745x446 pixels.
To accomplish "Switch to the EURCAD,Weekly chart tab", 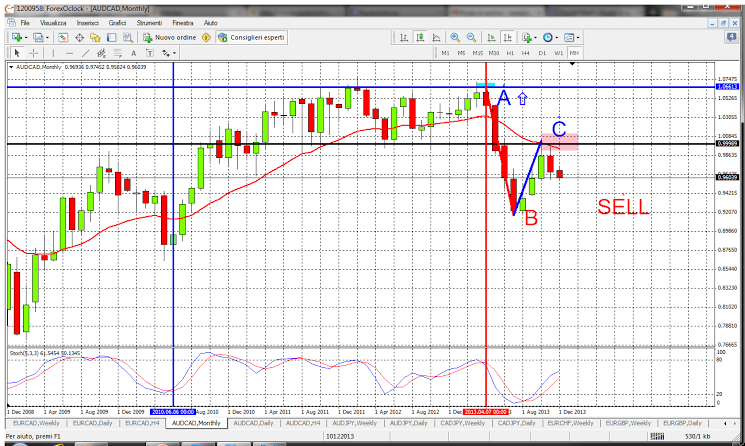I will (x=36, y=423).
